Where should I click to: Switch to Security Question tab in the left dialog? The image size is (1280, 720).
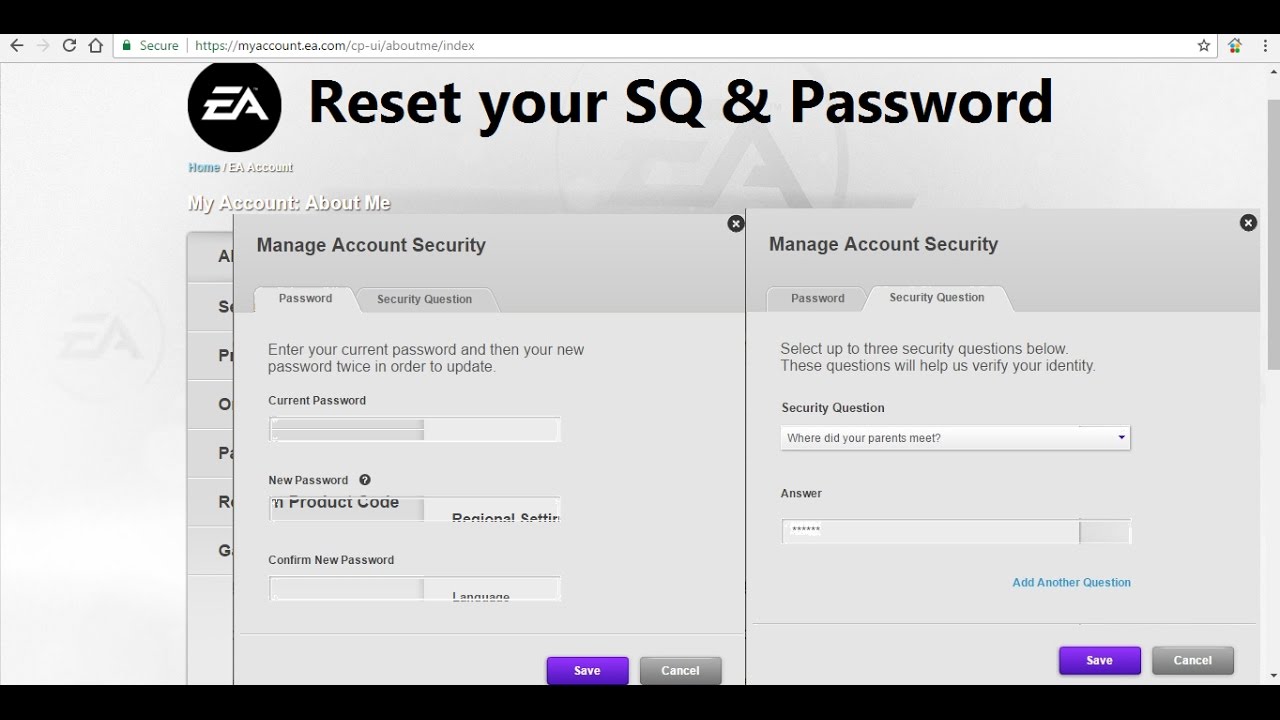(424, 299)
